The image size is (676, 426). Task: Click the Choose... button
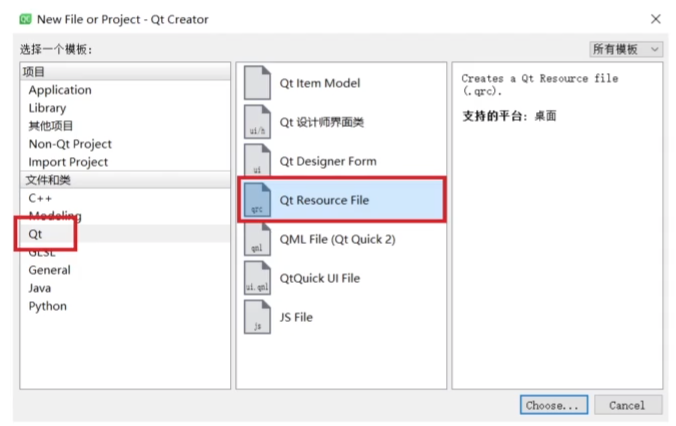(554, 405)
